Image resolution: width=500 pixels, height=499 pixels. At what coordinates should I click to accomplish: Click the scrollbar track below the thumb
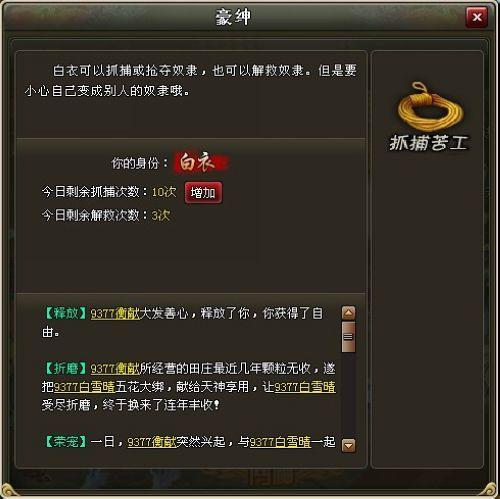pos(349,395)
